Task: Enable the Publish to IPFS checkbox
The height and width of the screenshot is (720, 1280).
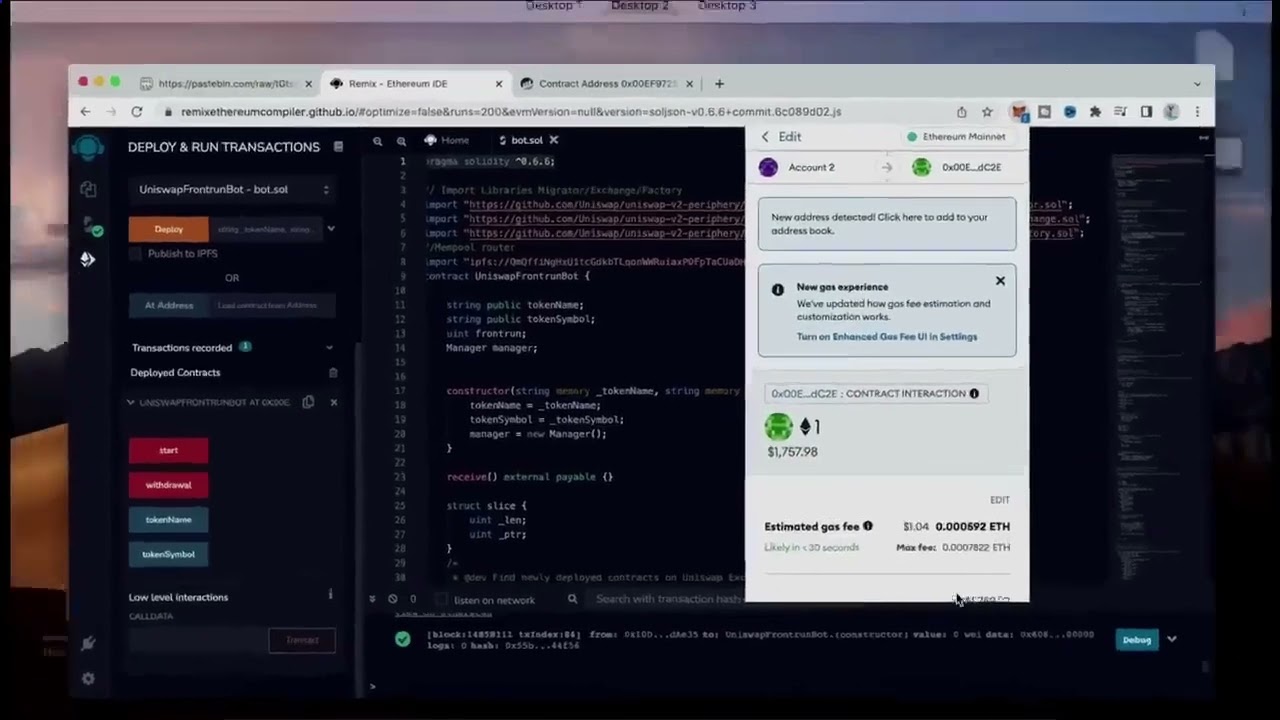Action: [x=136, y=254]
